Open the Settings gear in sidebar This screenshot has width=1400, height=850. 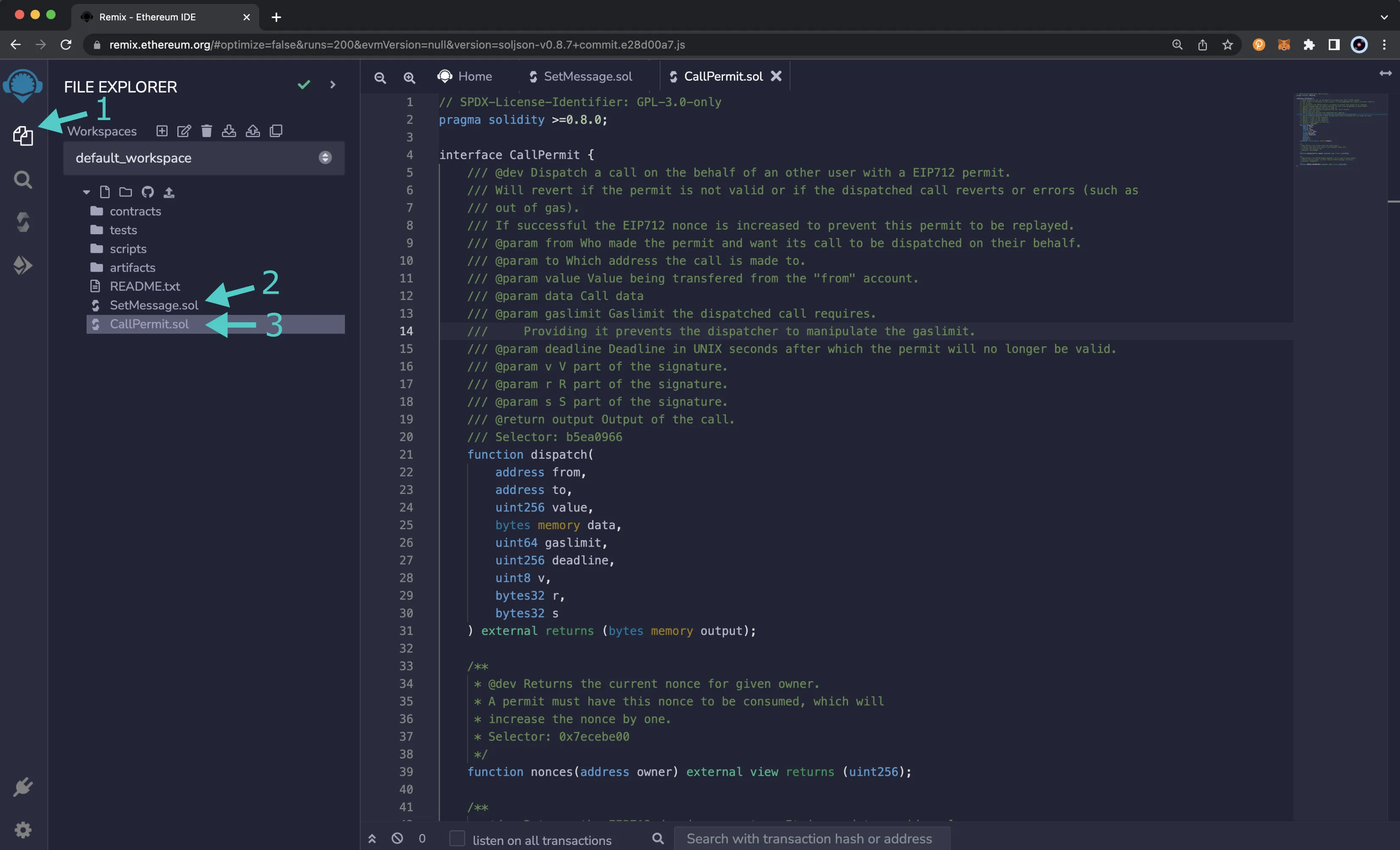click(23, 830)
